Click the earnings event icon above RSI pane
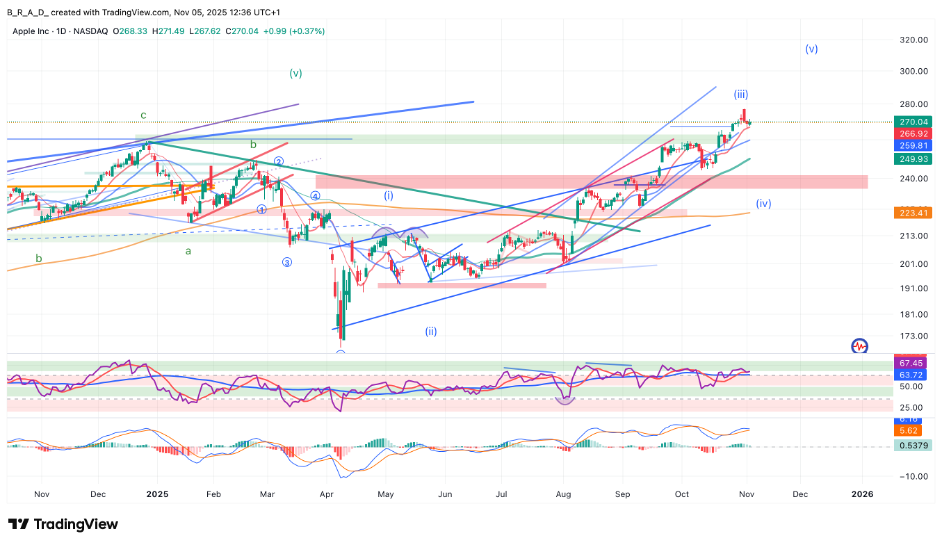 (859, 346)
